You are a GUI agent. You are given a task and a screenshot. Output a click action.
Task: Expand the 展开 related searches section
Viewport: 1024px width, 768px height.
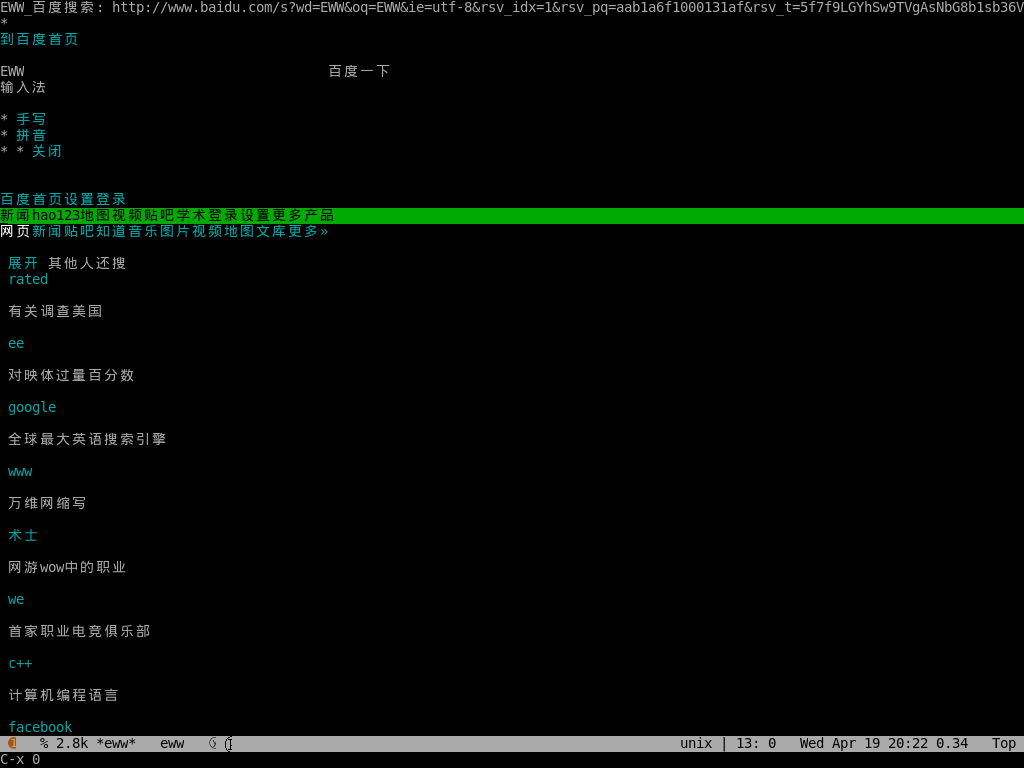(x=23, y=263)
